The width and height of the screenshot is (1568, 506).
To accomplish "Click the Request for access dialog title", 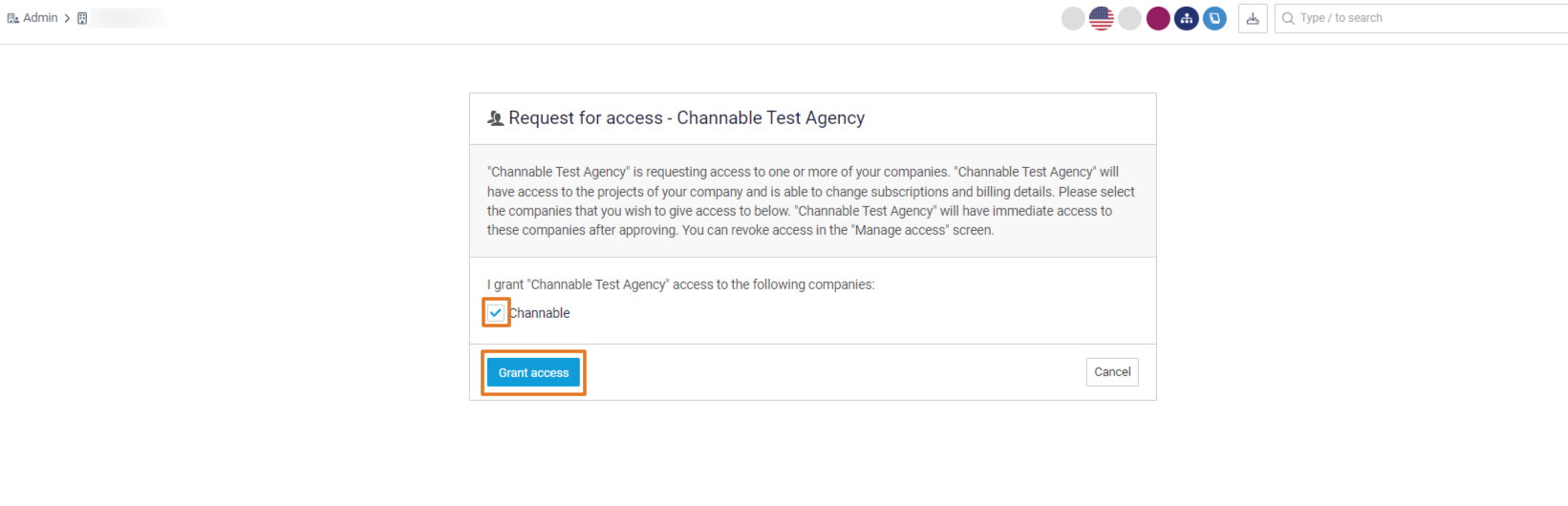I will coord(686,118).
